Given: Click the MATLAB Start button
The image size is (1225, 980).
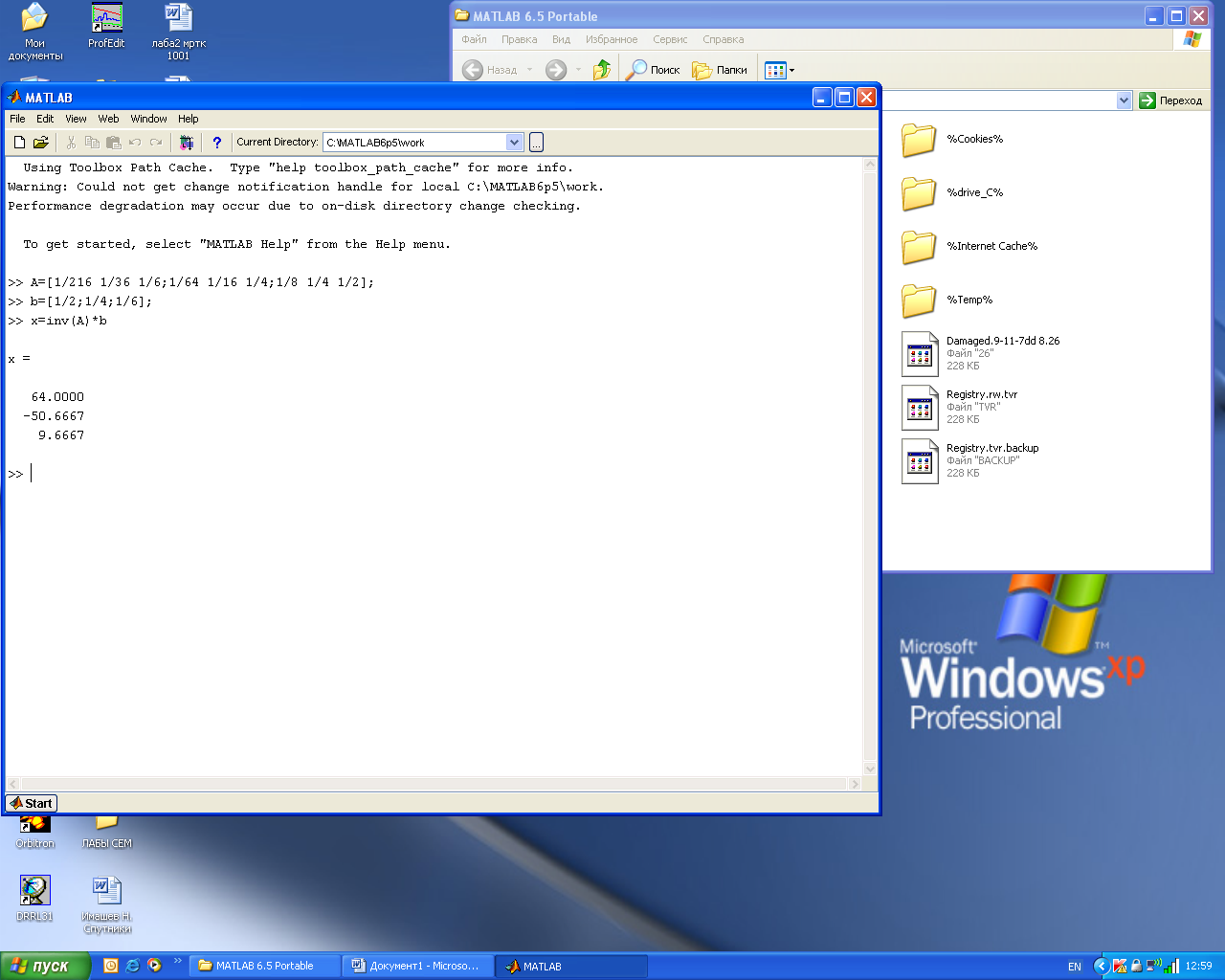Looking at the screenshot, I should tap(32, 803).
